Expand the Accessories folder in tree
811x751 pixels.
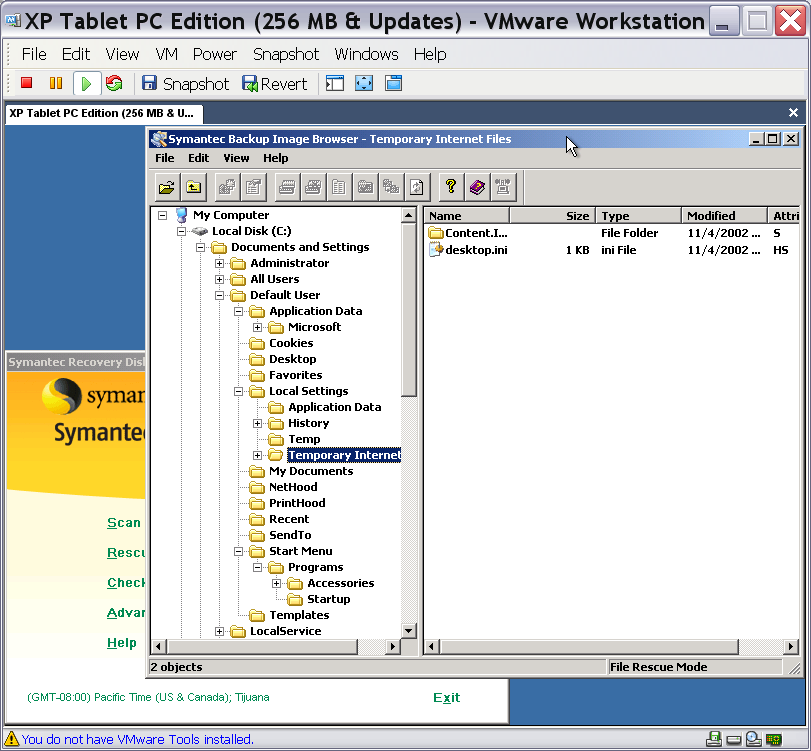pos(277,584)
